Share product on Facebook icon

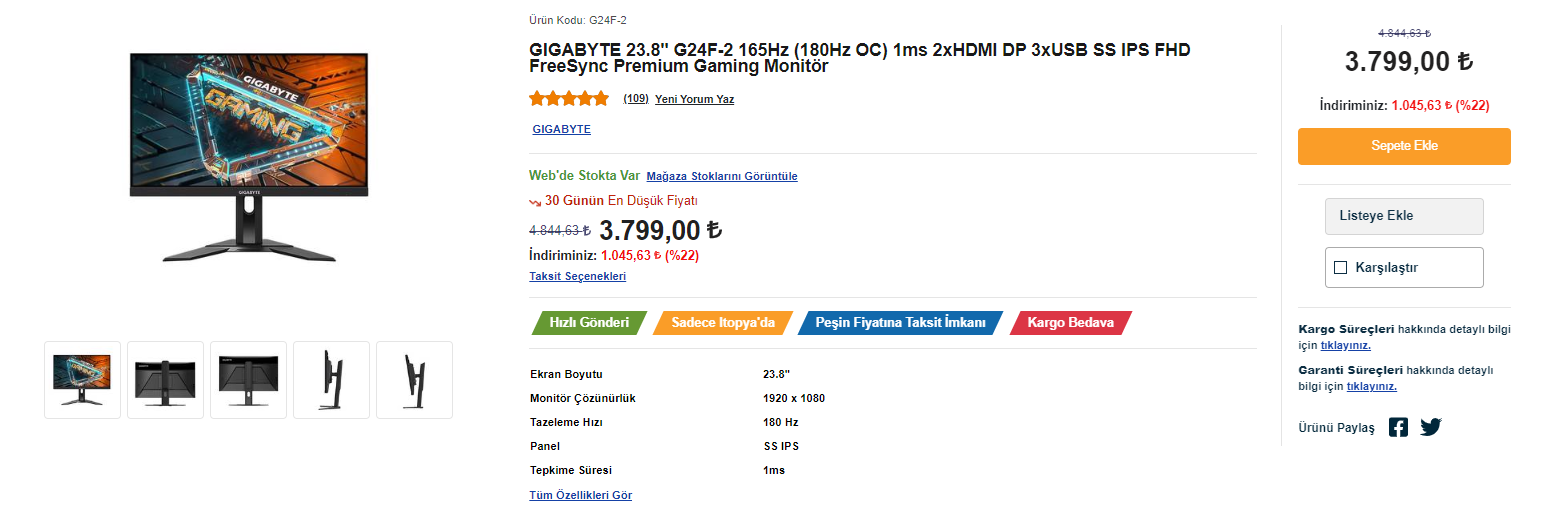tap(1398, 427)
